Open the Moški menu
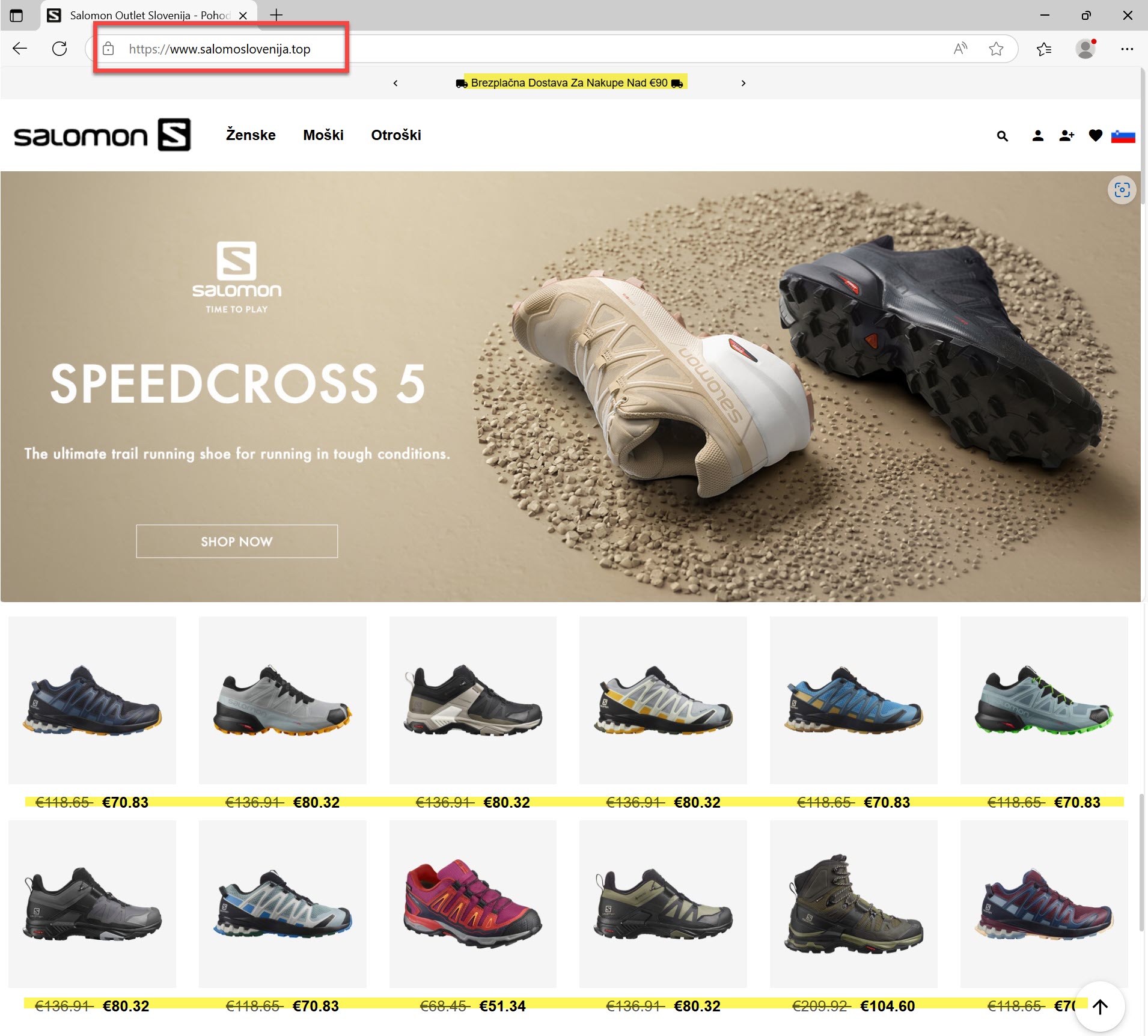 tap(323, 135)
